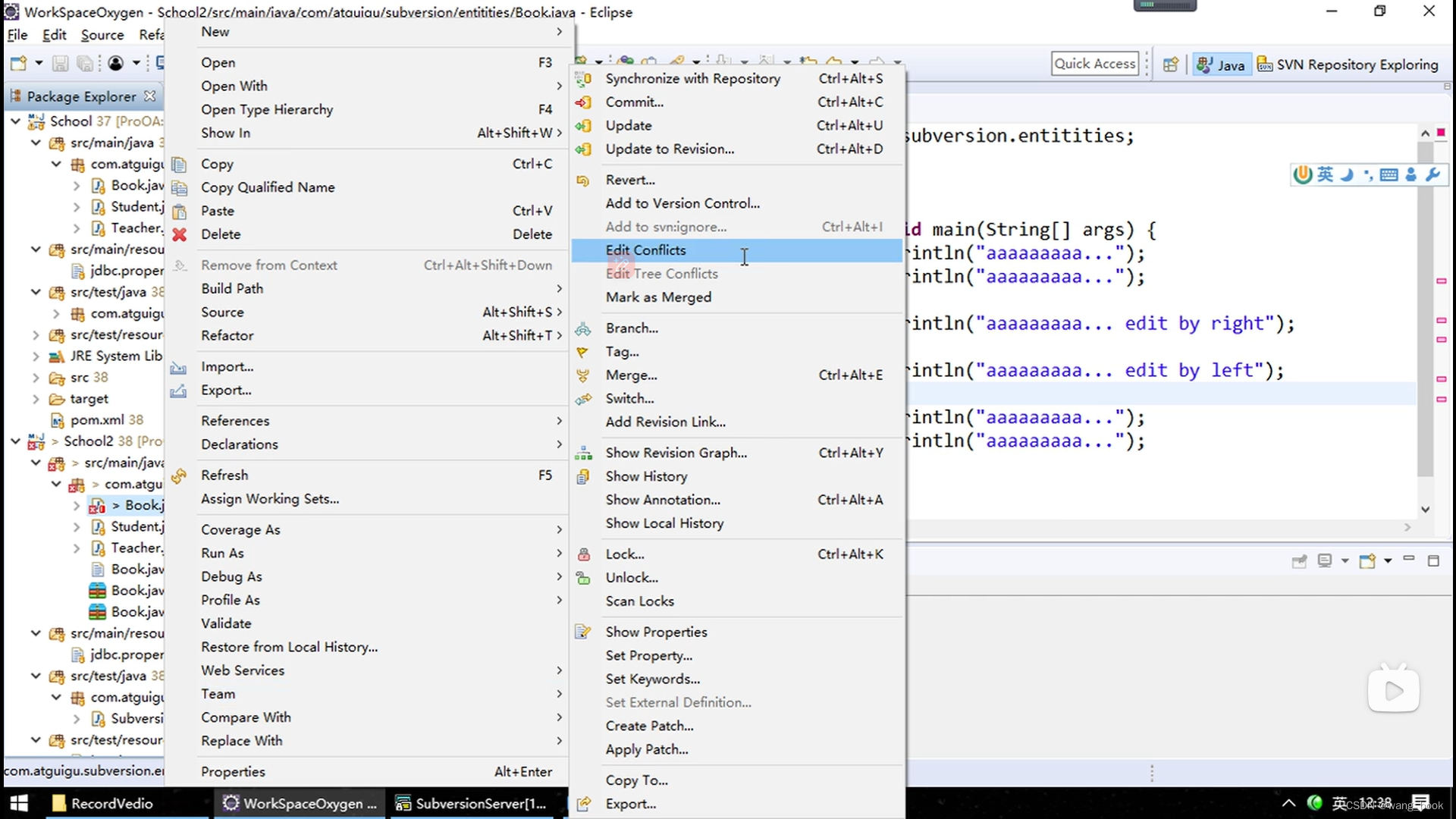The height and width of the screenshot is (819, 1456).
Task: Click the Quick Access field
Action: click(1095, 64)
